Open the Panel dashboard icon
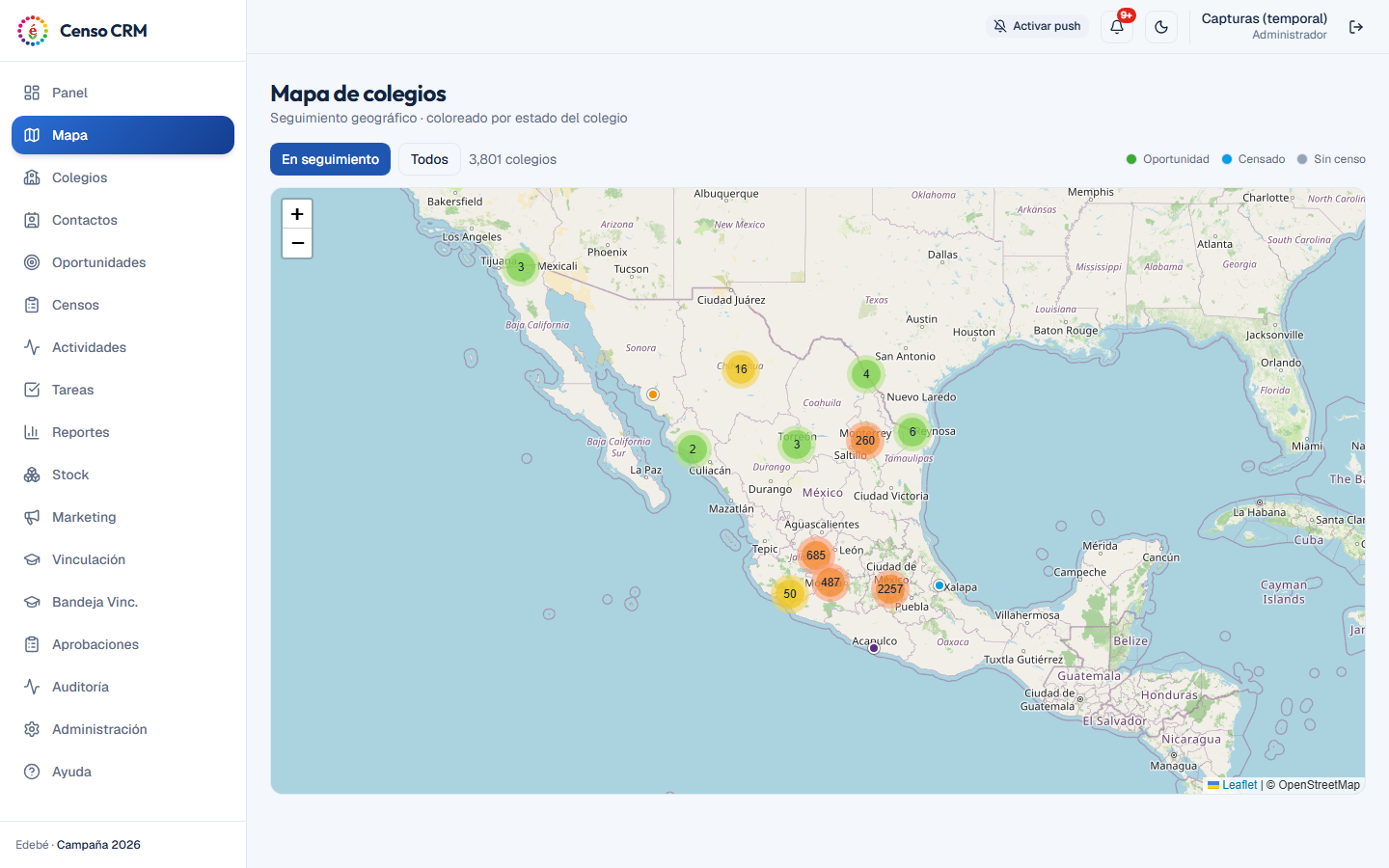This screenshot has width=1389, height=868. tap(32, 93)
